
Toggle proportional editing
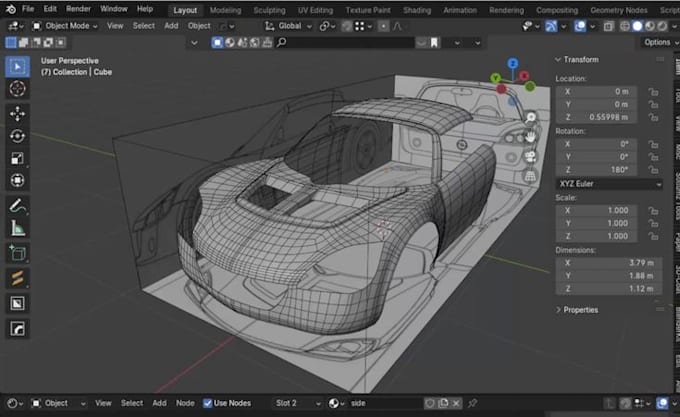click(383, 26)
